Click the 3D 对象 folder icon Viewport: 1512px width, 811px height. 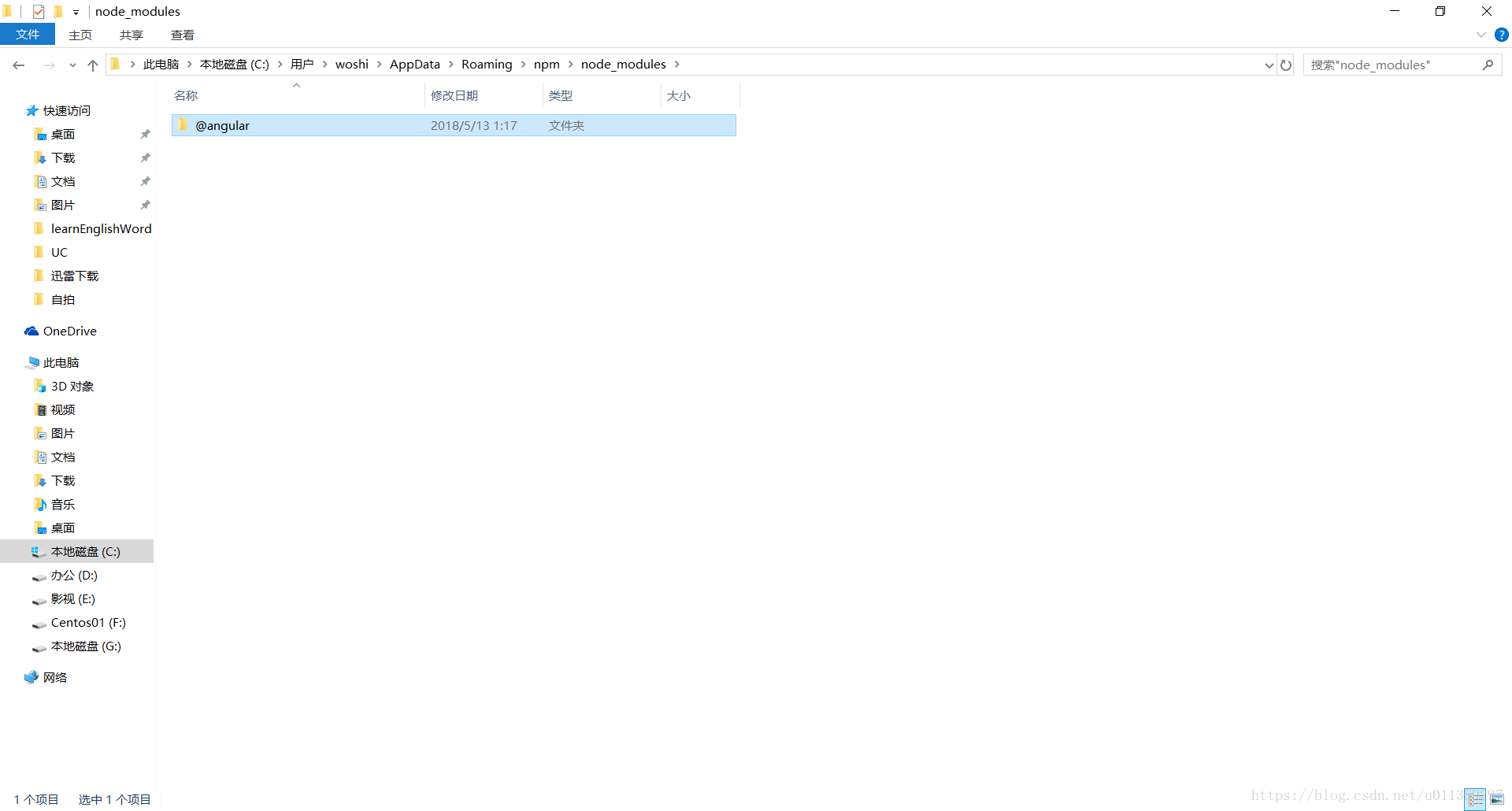pyautogui.click(x=40, y=387)
